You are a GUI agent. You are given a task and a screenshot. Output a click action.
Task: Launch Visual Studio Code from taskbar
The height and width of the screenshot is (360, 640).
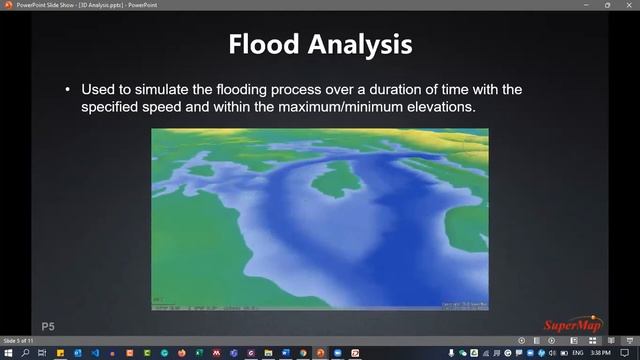point(95,353)
